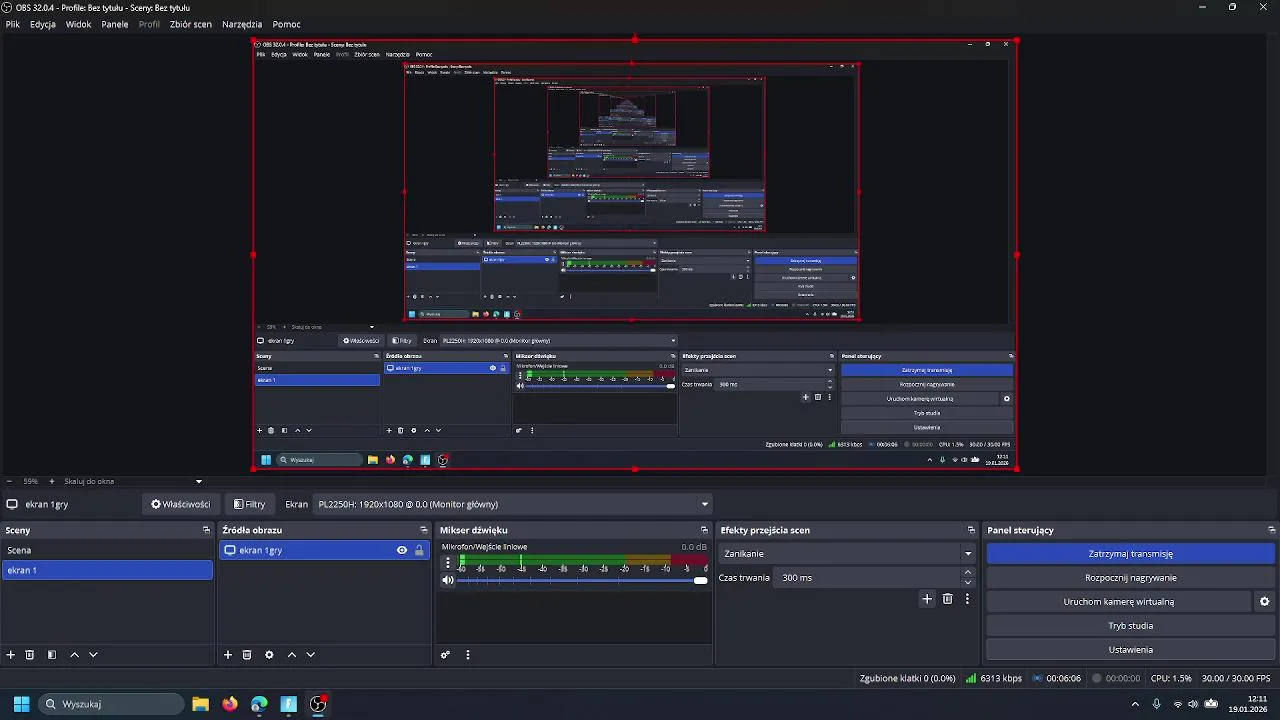This screenshot has height=720, width=1280.
Task: Click Filtry button in source toolbar
Action: click(249, 504)
